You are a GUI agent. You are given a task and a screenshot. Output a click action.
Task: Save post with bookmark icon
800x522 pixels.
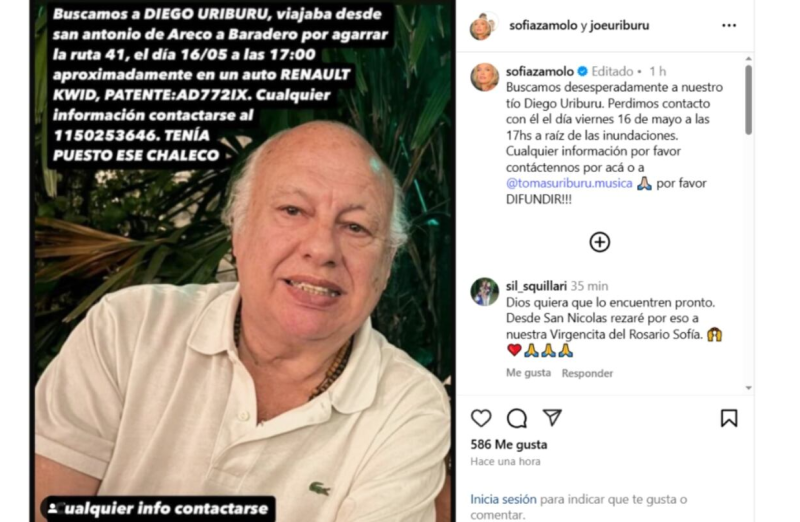tap(729, 418)
